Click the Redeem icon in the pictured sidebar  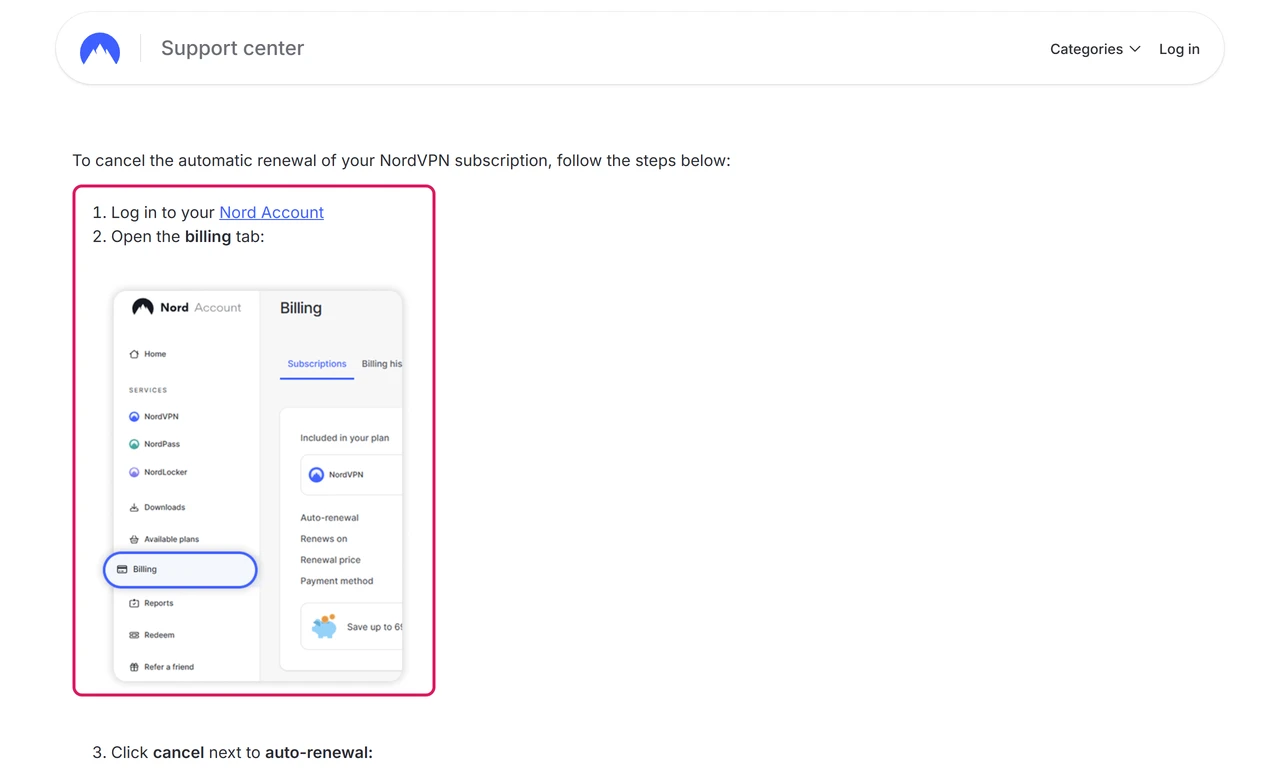pyautogui.click(x=134, y=635)
